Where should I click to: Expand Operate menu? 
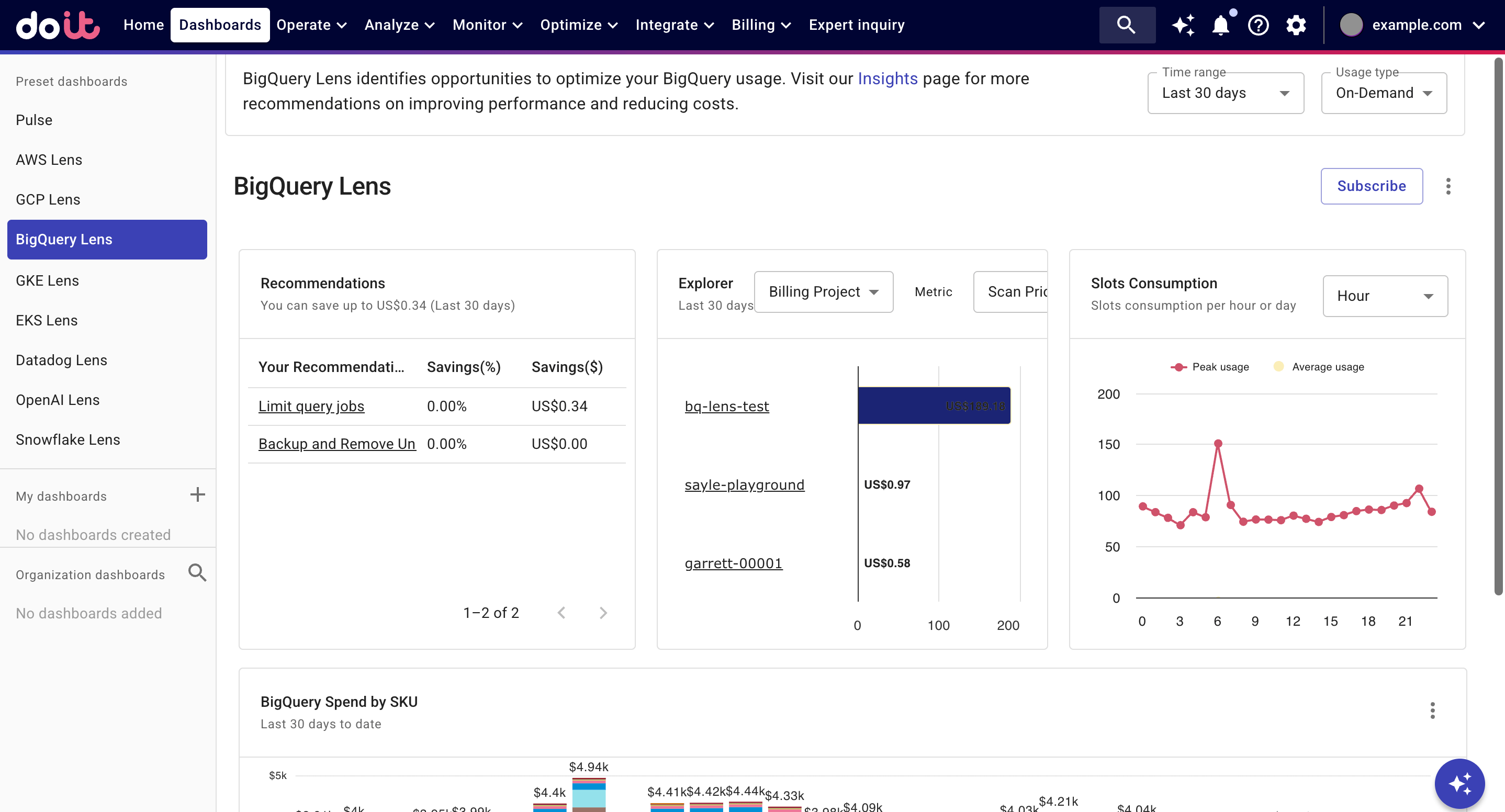tap(312, 25)
